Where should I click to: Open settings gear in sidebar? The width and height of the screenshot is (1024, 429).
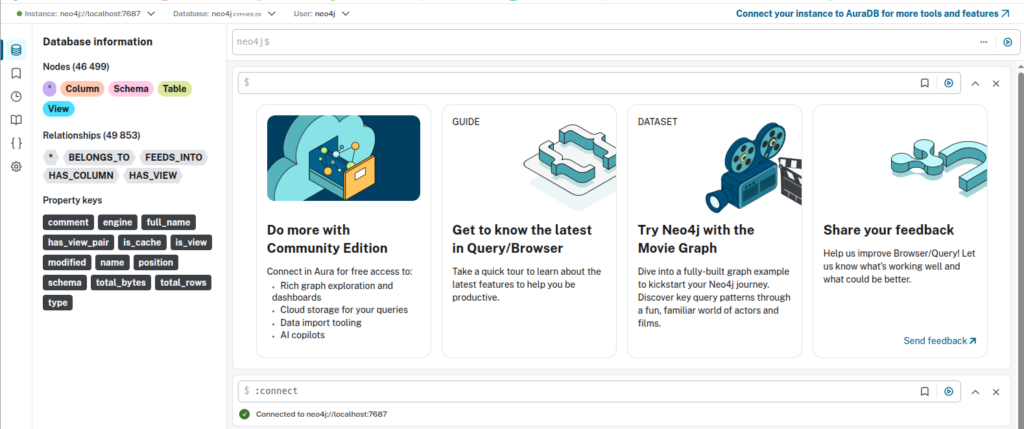[16, 166]
